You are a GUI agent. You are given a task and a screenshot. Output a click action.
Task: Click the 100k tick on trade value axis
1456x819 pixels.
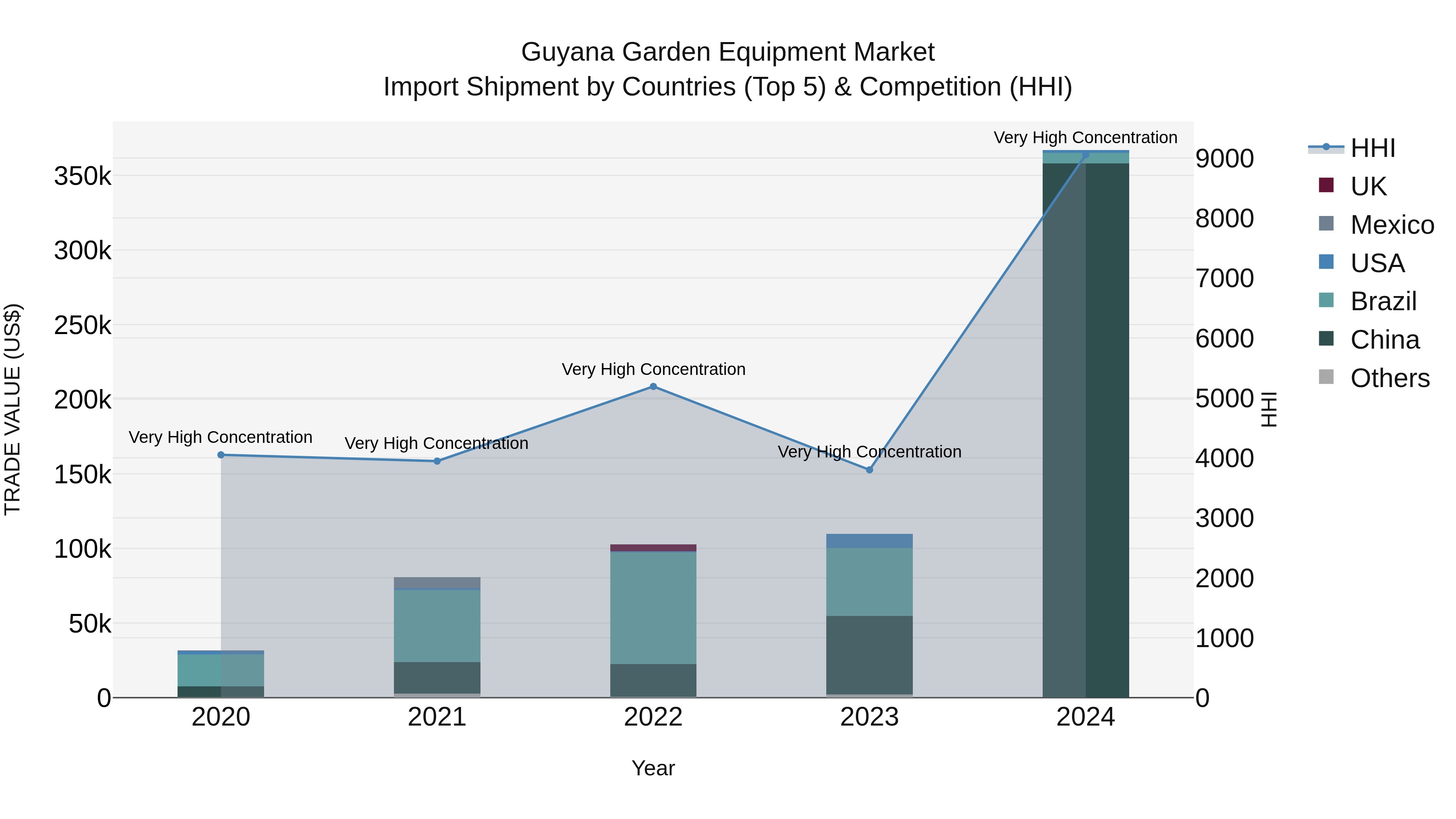(83, 549)
